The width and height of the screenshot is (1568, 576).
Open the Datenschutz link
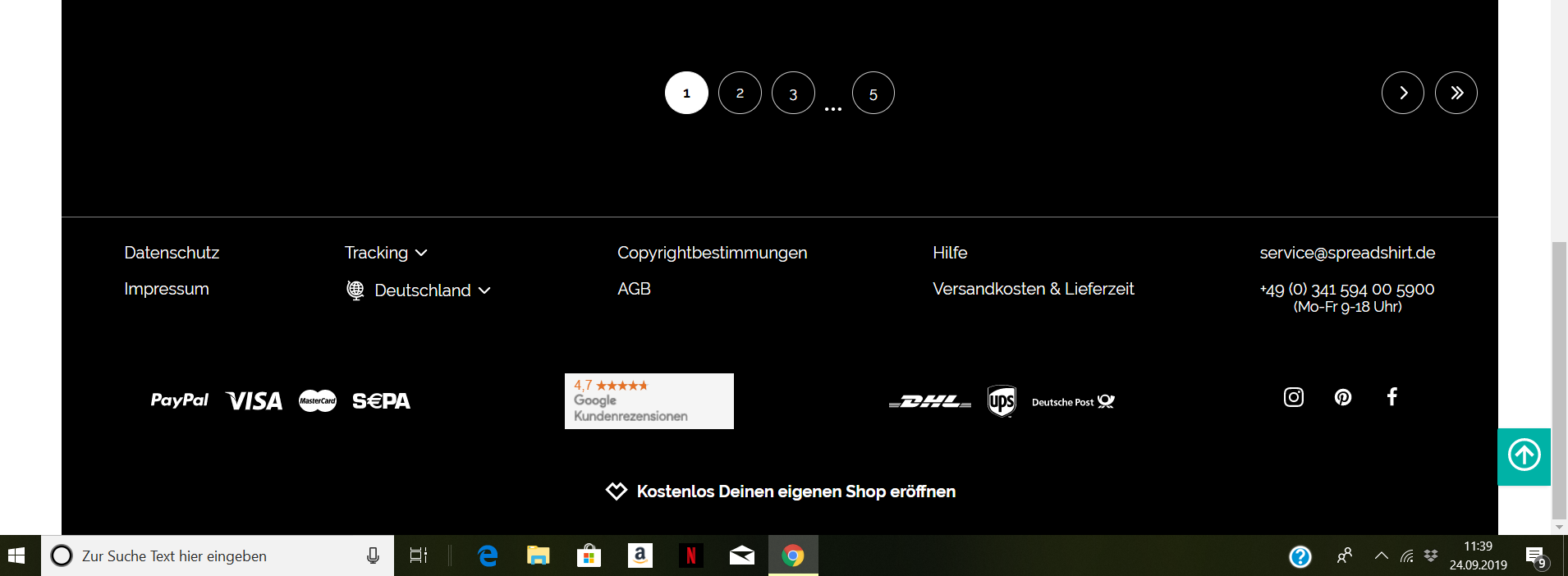pos(172,253)
